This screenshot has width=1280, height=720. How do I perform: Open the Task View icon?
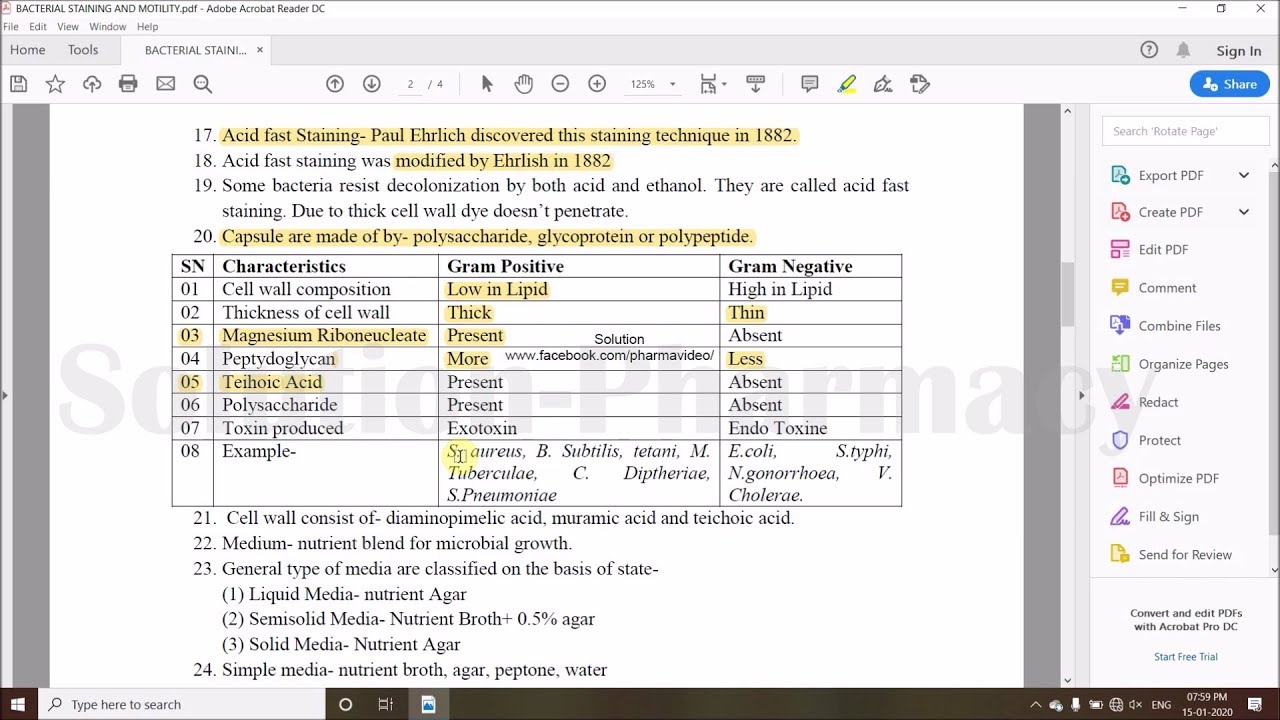(x=386, y=705)
